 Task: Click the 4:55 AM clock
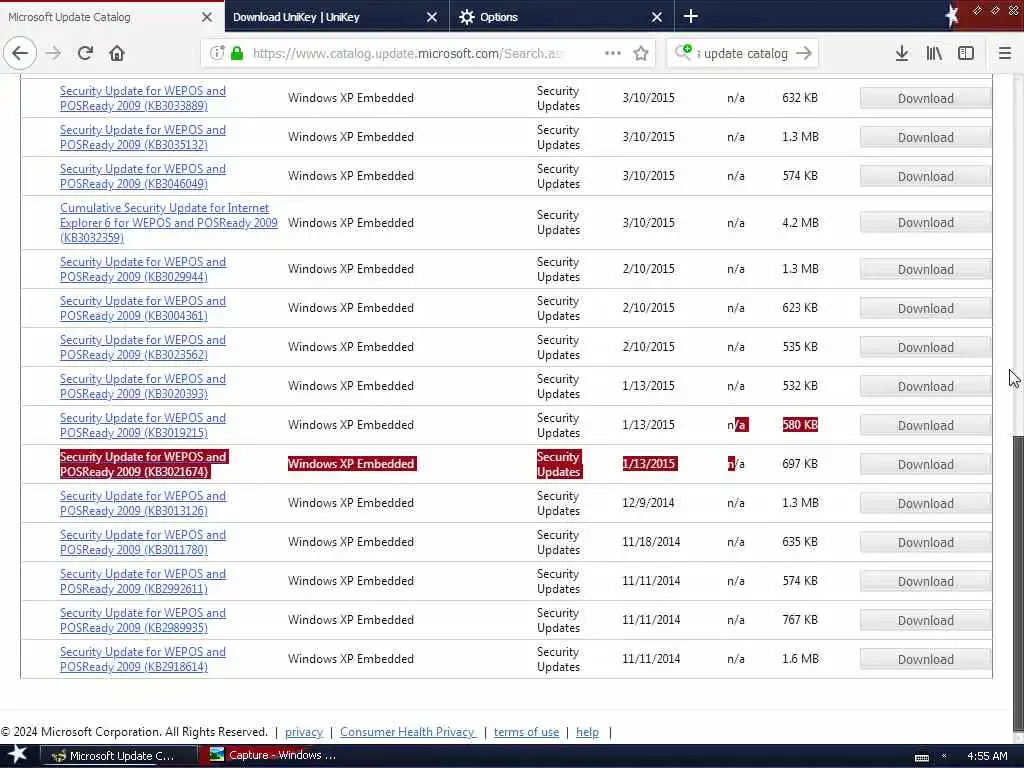point(987,756)
